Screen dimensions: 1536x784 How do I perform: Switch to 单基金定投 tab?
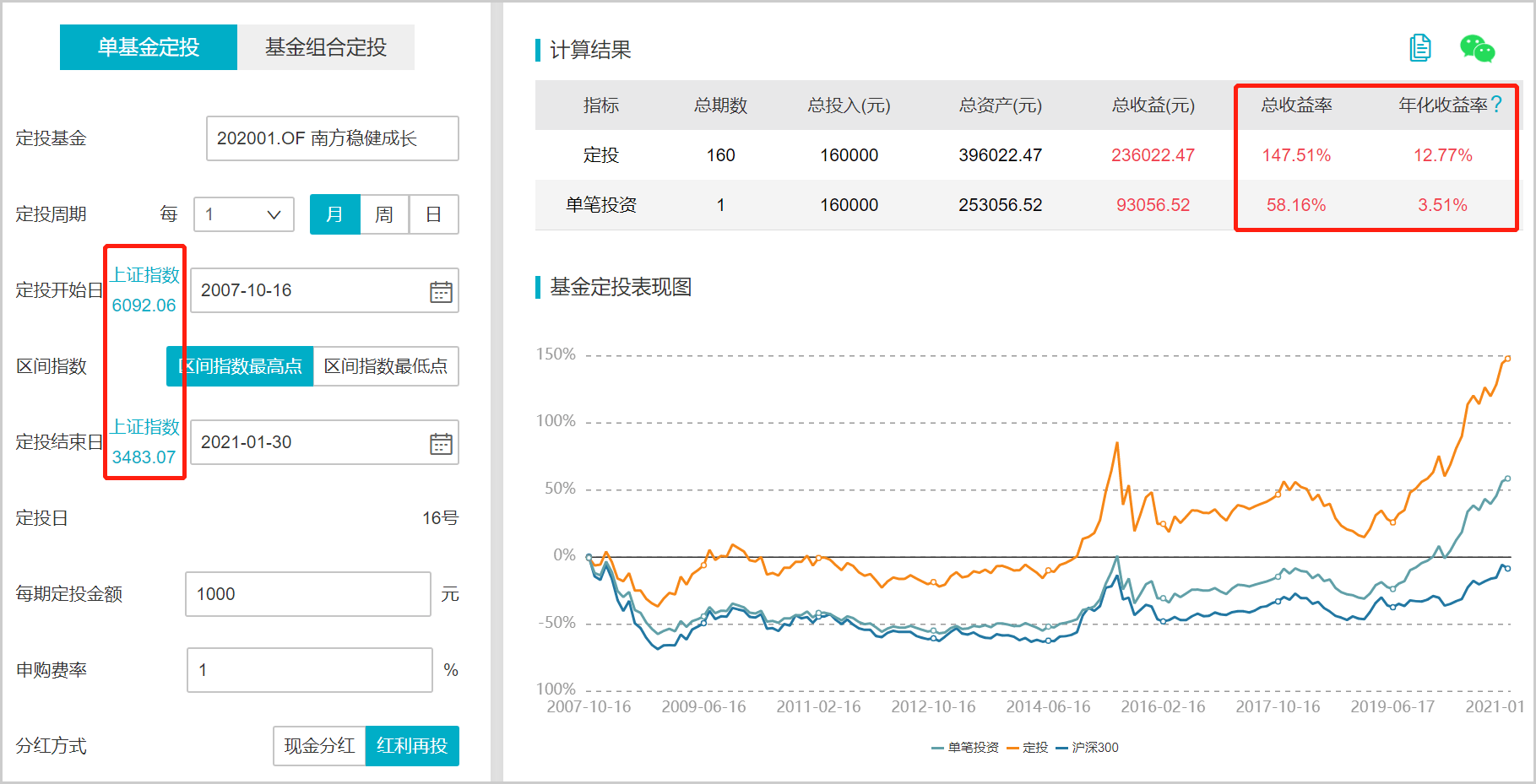tap(149, 47)
